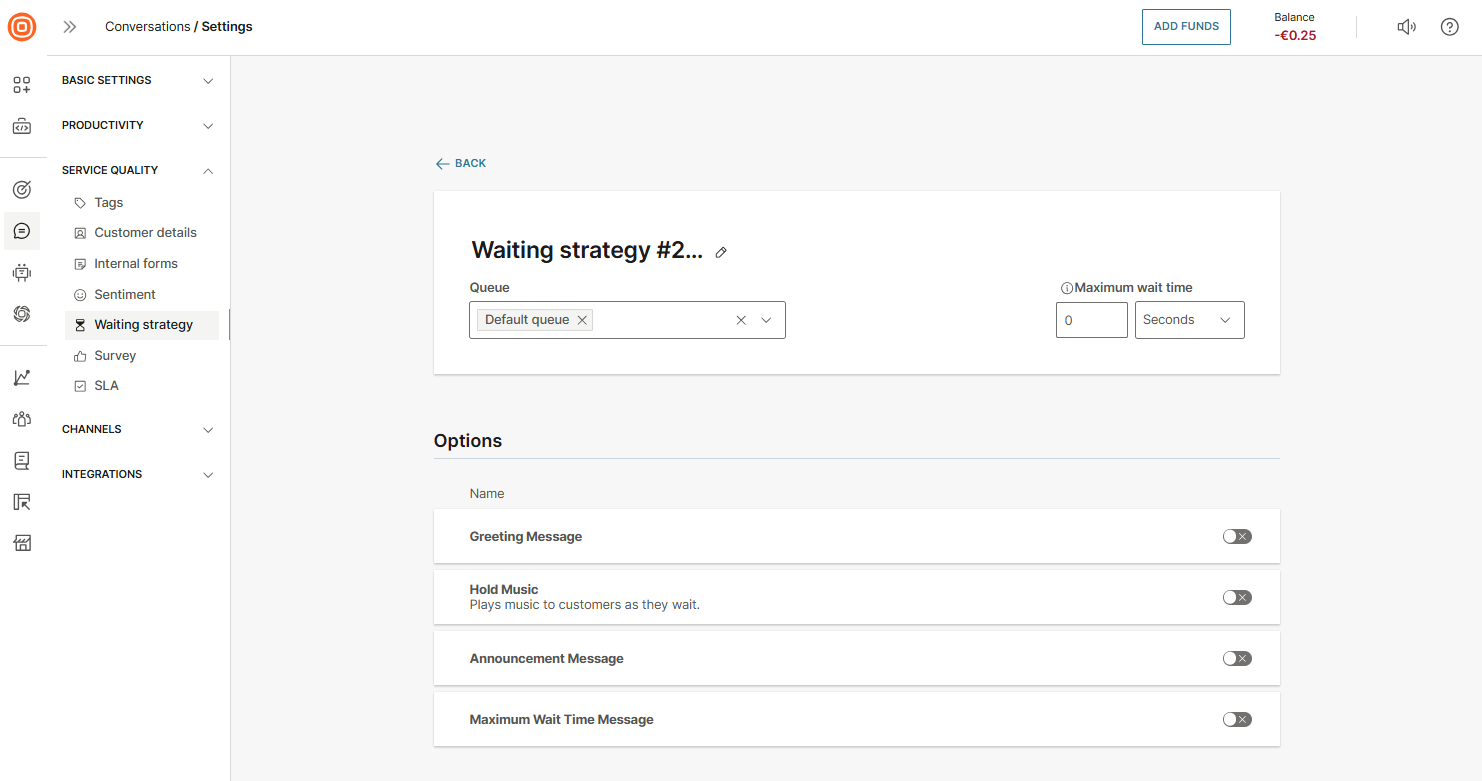1482x781 pixels.
Task: Open the Survey settings item
Action: [115, 356]
